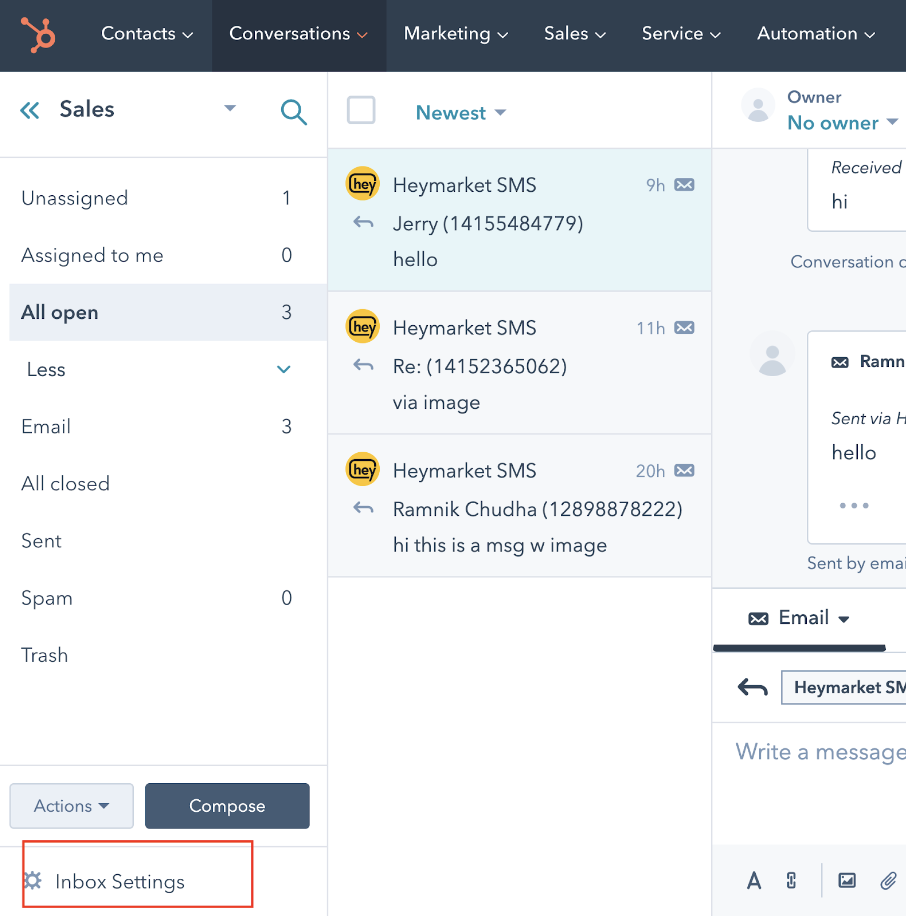The height and width of the screenshot is (918, 908).
Task: Click email envelope icon on 9h conversation
Action: tap(684, 185)
